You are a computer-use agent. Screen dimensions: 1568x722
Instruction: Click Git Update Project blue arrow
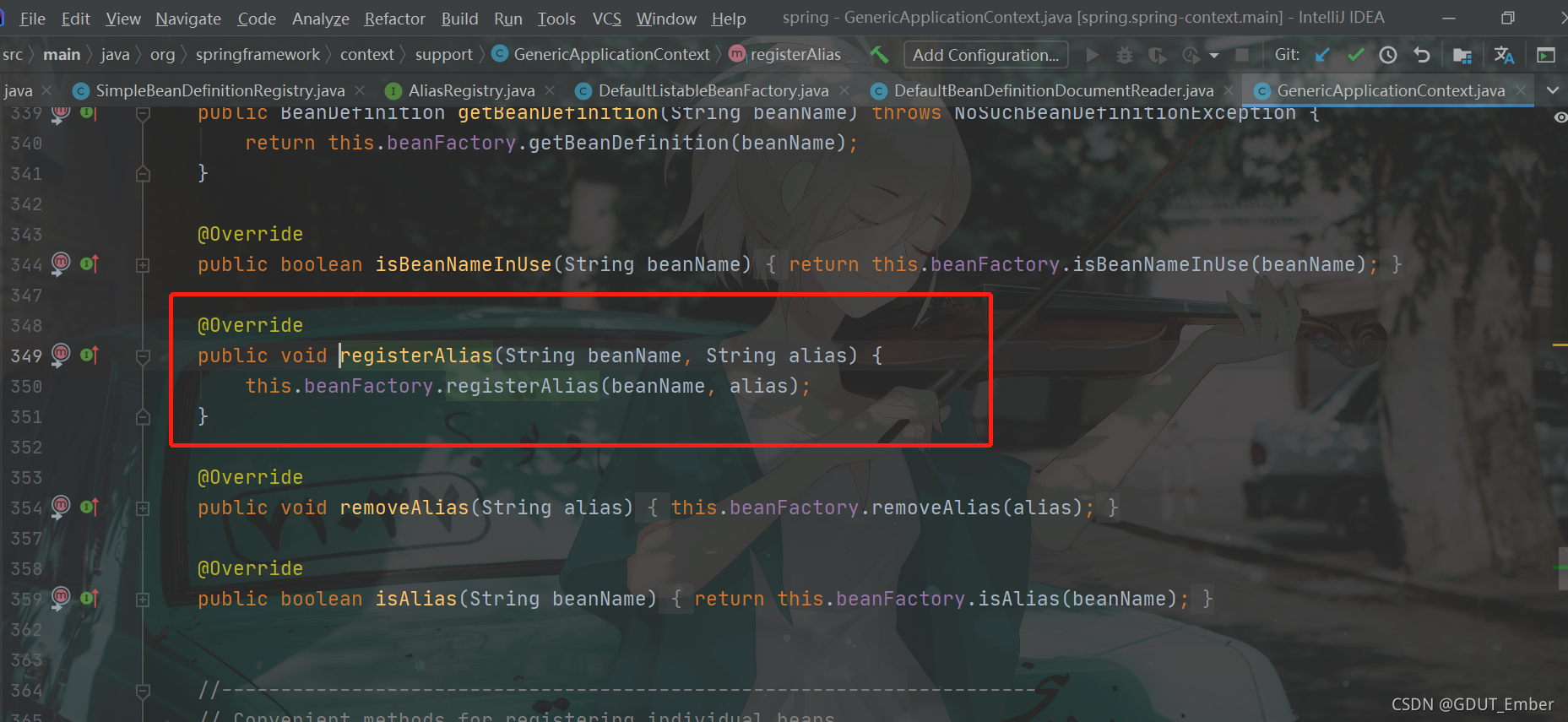1322,55
